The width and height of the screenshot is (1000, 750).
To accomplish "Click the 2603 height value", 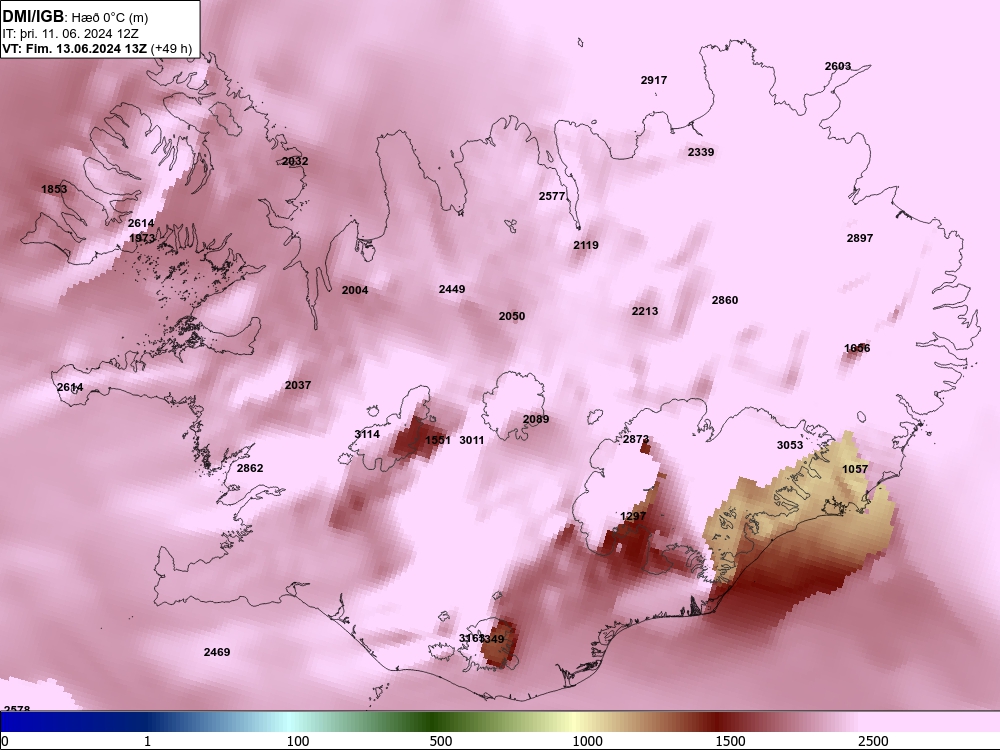I will tap(837, 66).
